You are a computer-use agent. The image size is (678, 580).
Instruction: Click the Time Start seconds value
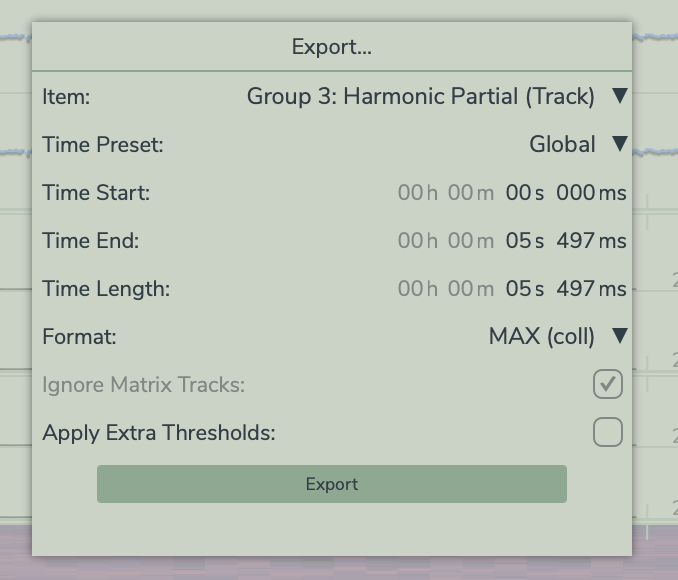point(524,192)
